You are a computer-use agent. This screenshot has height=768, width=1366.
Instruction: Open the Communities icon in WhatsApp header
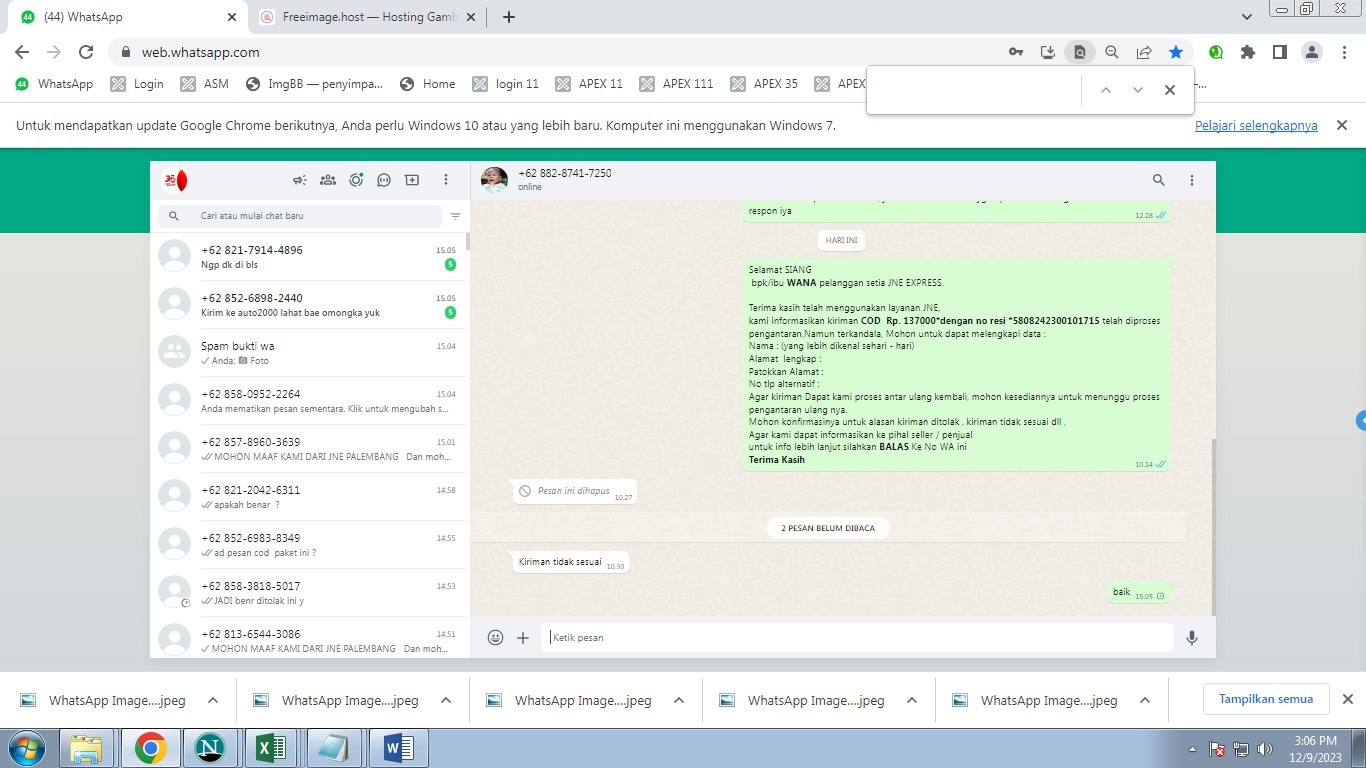click(327, 180)
